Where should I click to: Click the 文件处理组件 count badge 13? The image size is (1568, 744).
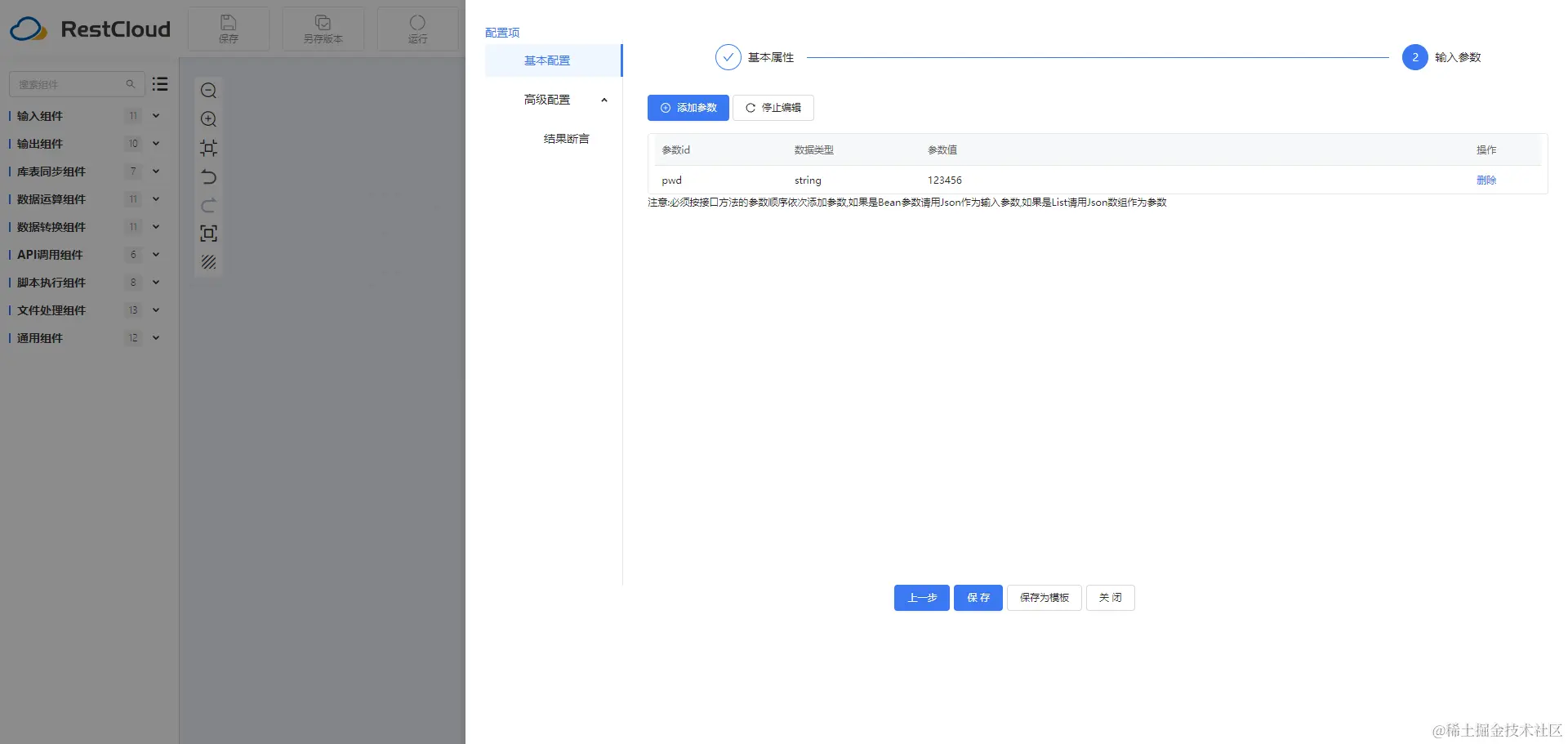(x=133, y=310)
